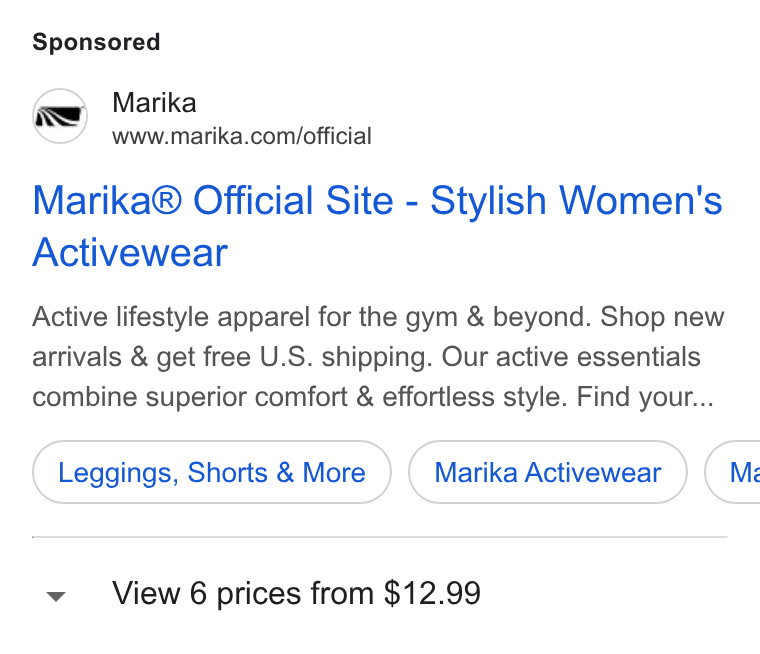The height and width of the screenshot is (654, 760).
Task: Click the "Official Site" words in the title
Action: click(293, 201)
